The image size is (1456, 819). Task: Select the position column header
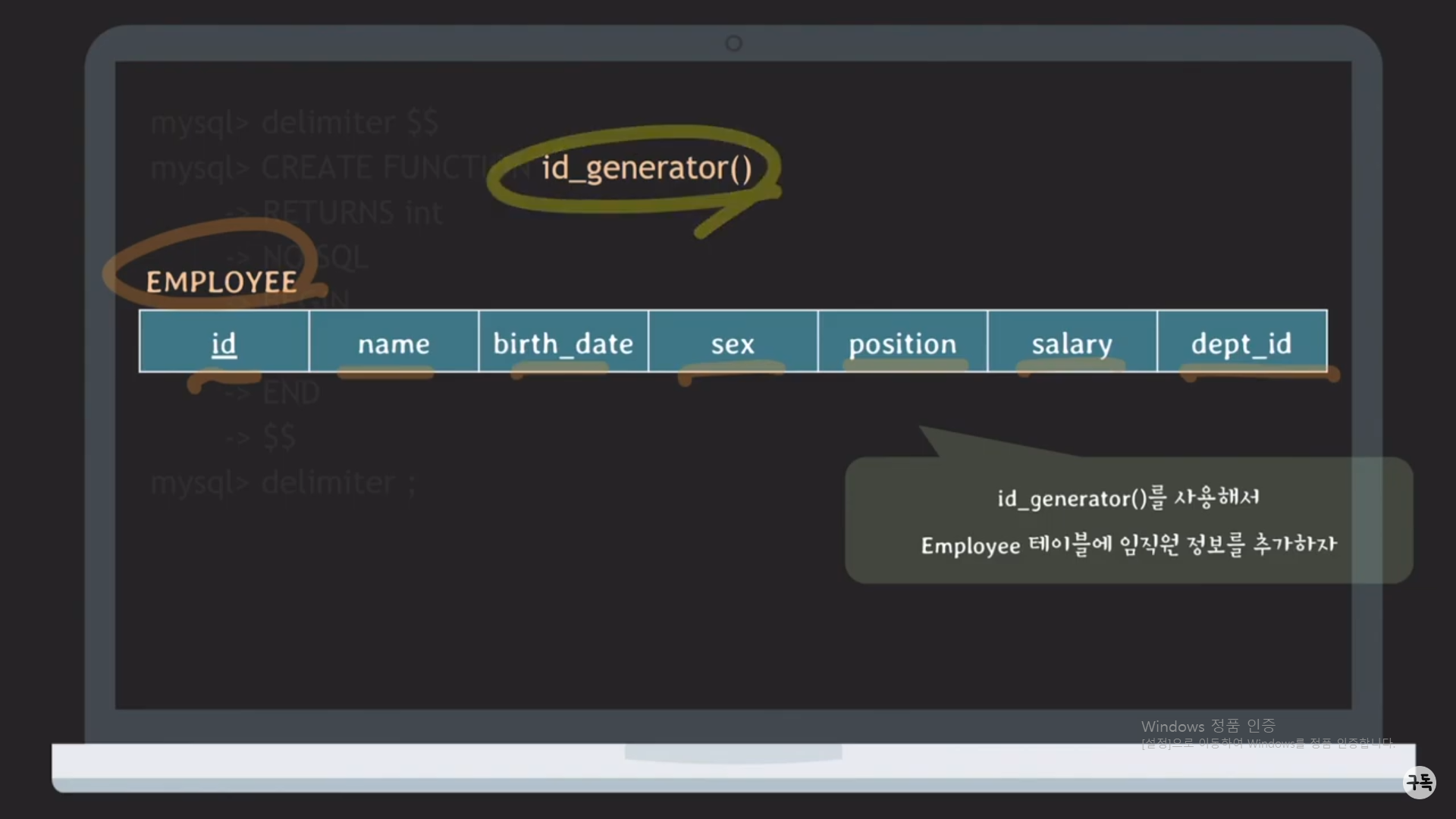click(902, 343)
